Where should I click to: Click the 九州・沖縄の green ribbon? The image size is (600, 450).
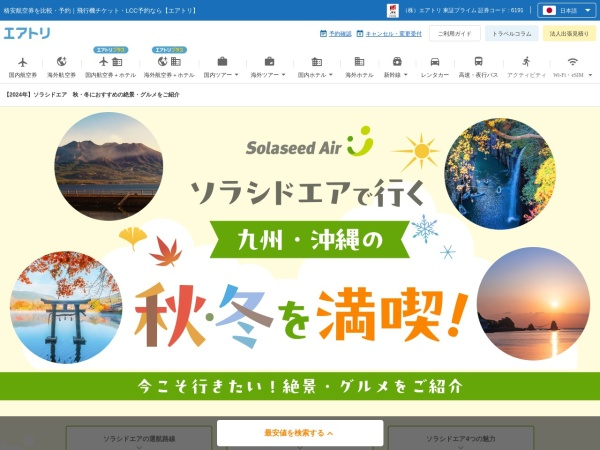click(x=310, y=240)
